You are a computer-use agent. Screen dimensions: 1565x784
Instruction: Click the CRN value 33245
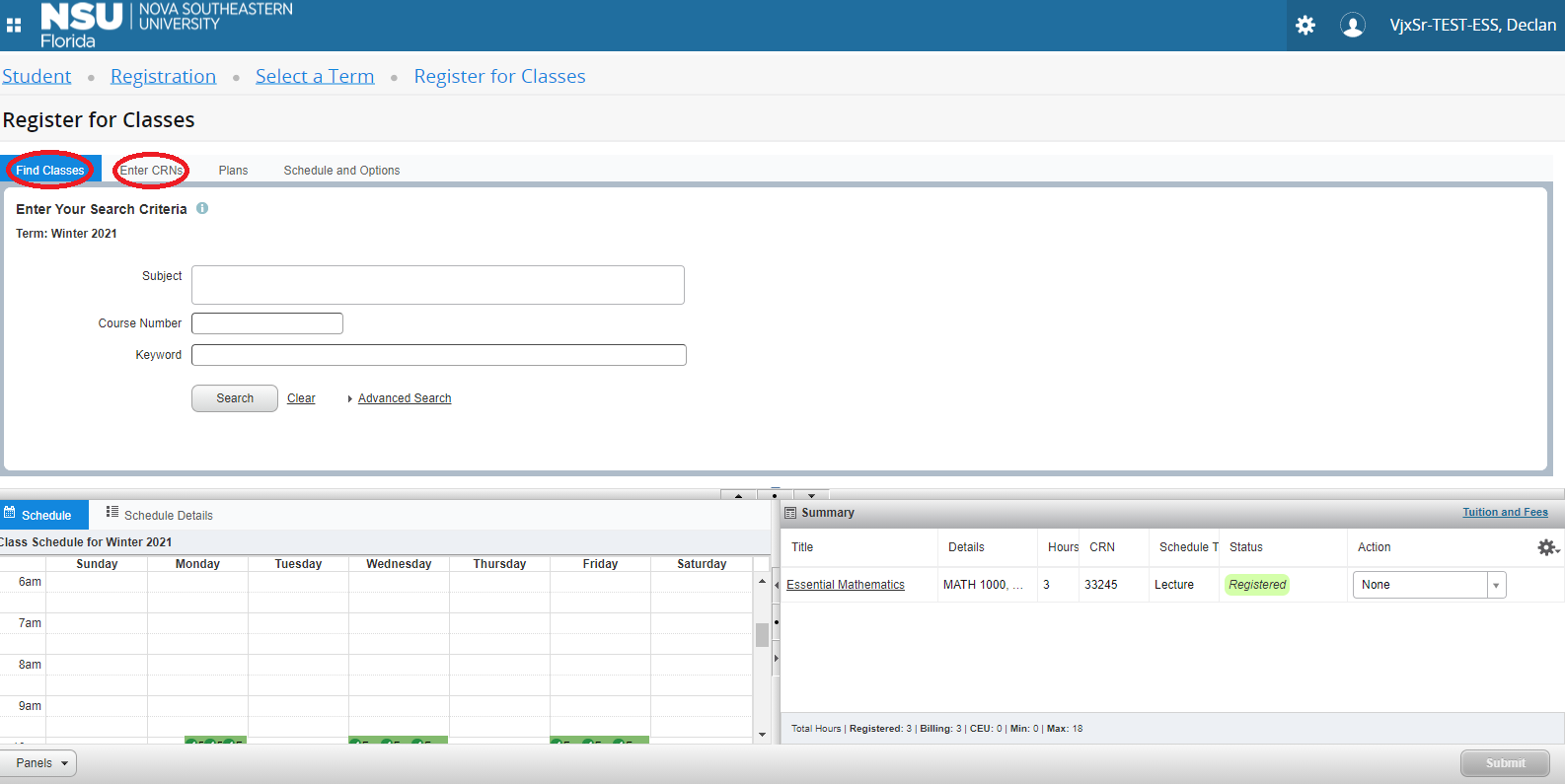coord(1101,585)
